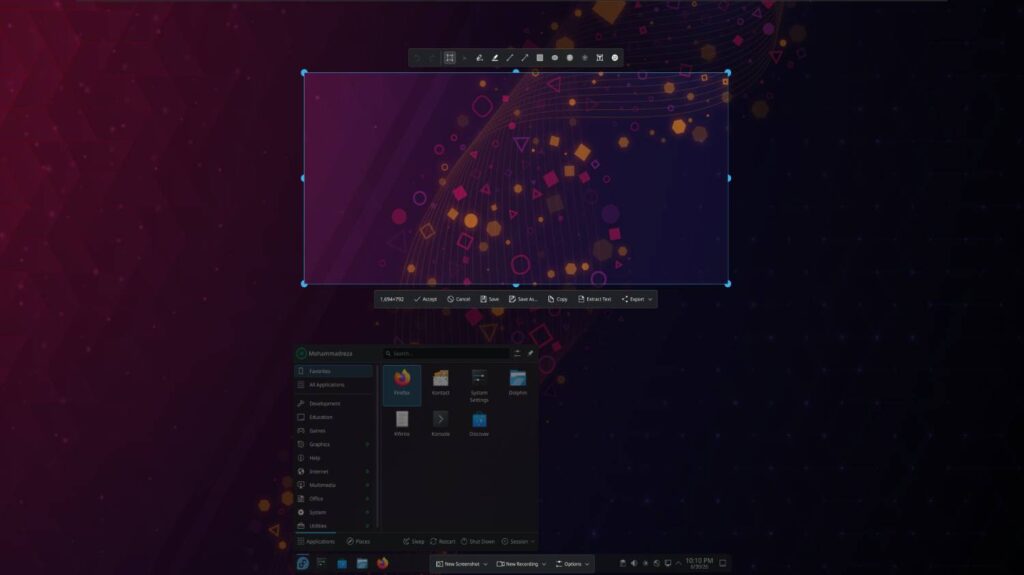Click the top-right selection corner handle
The width and height of the screenshot is (1024, 575).
[728, 73]
